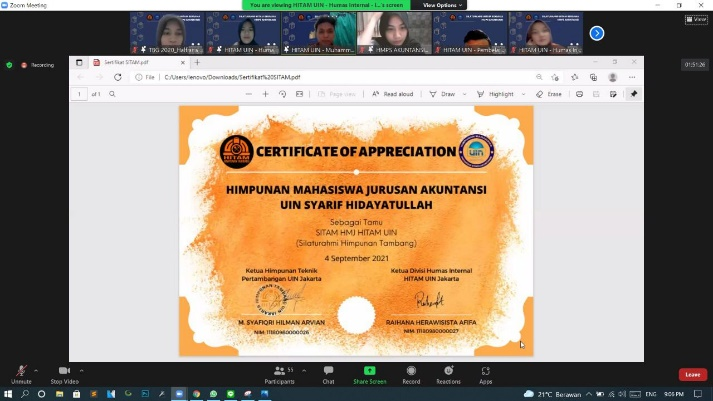The image size is (713, 401).
Task: Rotate the PDF page
Action: [x=282, y=94]
